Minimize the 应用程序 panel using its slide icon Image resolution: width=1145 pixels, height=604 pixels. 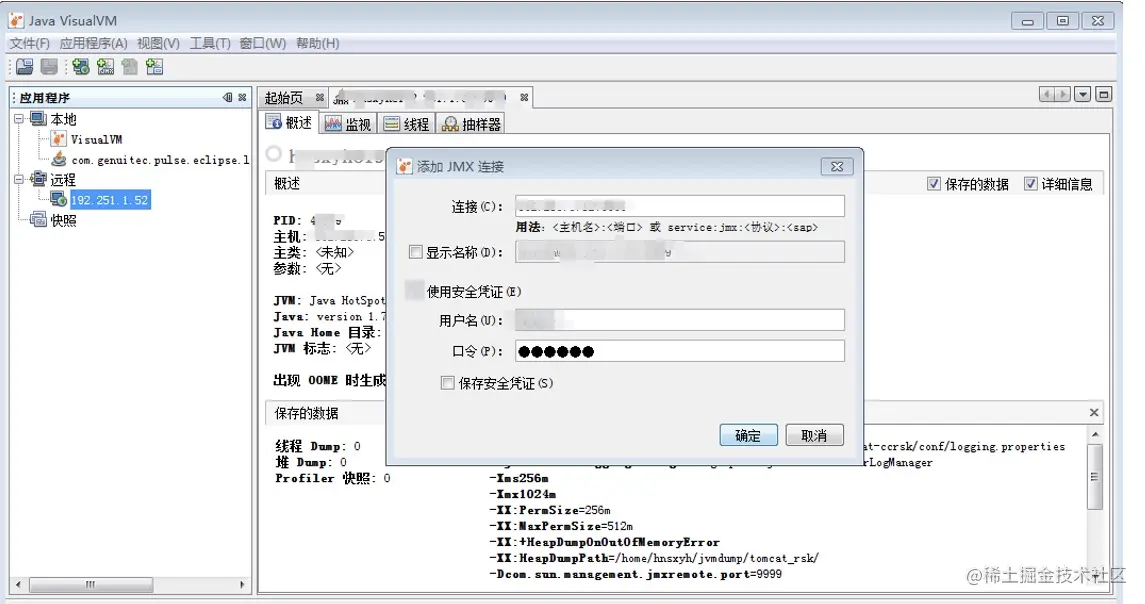228,97
